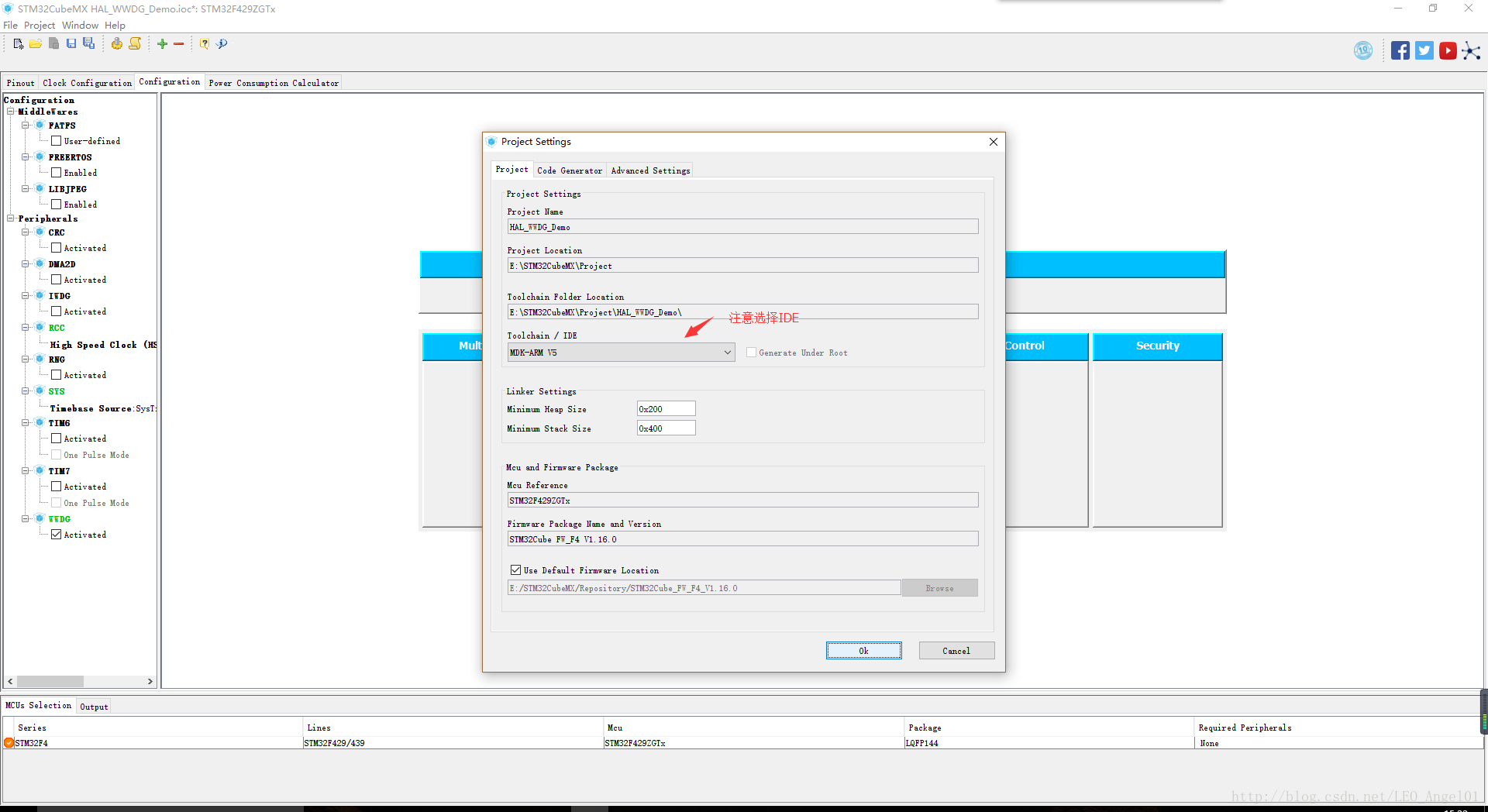Screen dimensions: 1488x812
Task: Open the File menu
Action: (10, 25)
